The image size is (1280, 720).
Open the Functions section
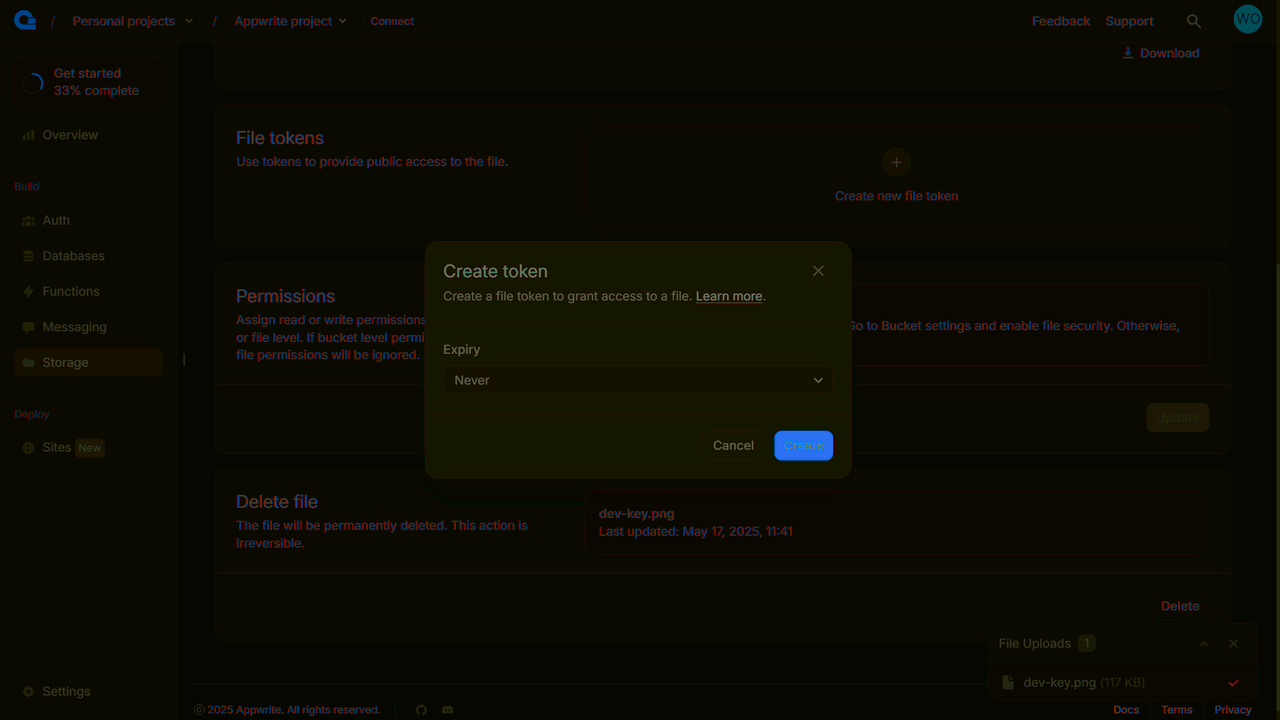click(x=70, y=291)
